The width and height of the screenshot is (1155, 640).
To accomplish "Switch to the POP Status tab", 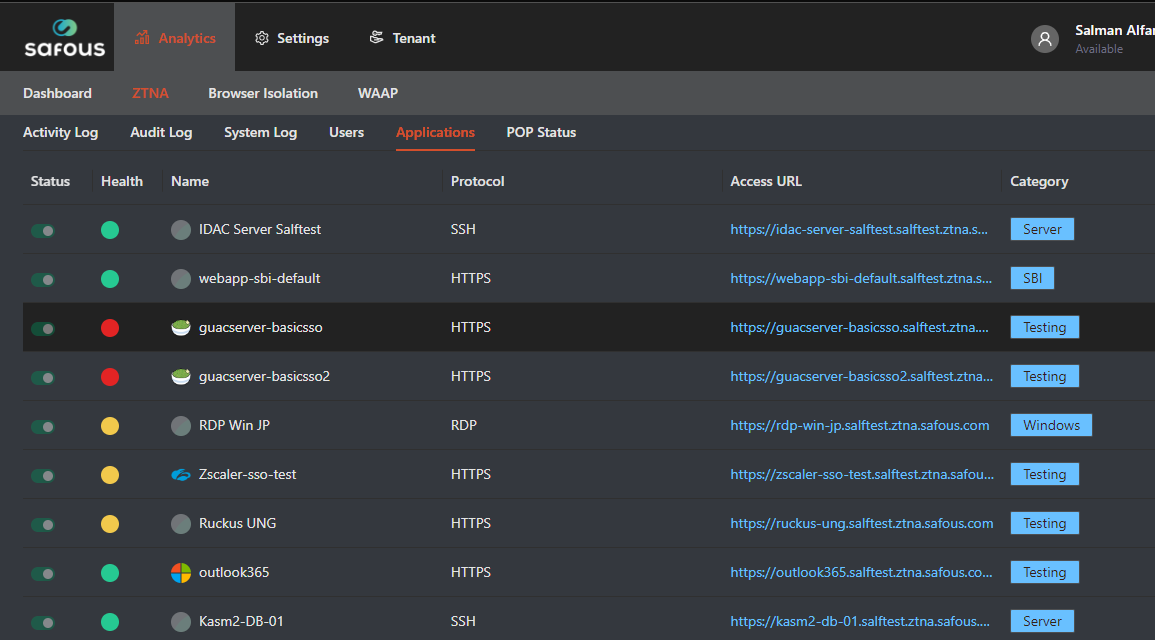I will (541, 132).
